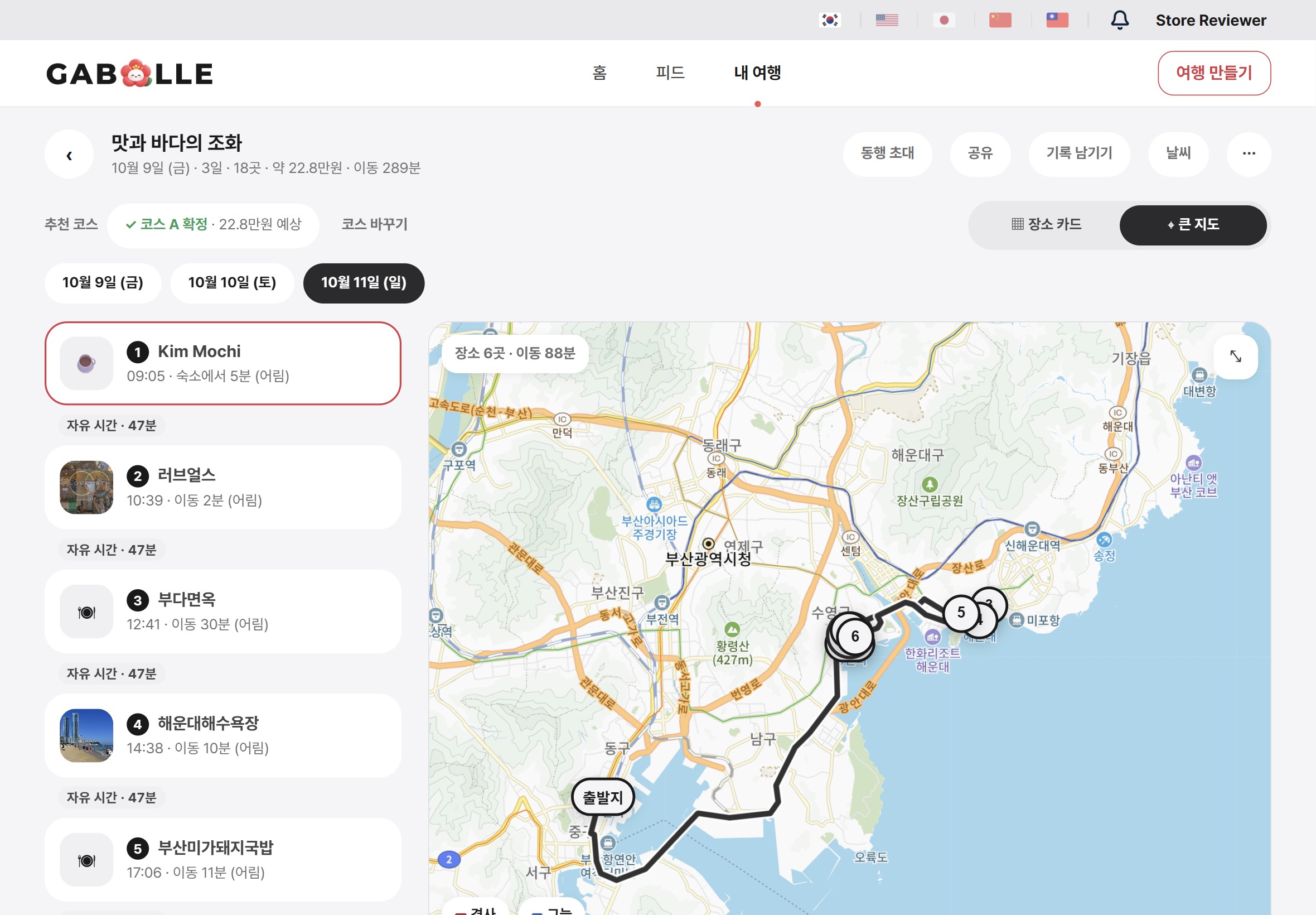Click the 한화리조트 해운대 icon on map
The height and width of the screenshot is (915, 1316).
click(x=932, y=637)
